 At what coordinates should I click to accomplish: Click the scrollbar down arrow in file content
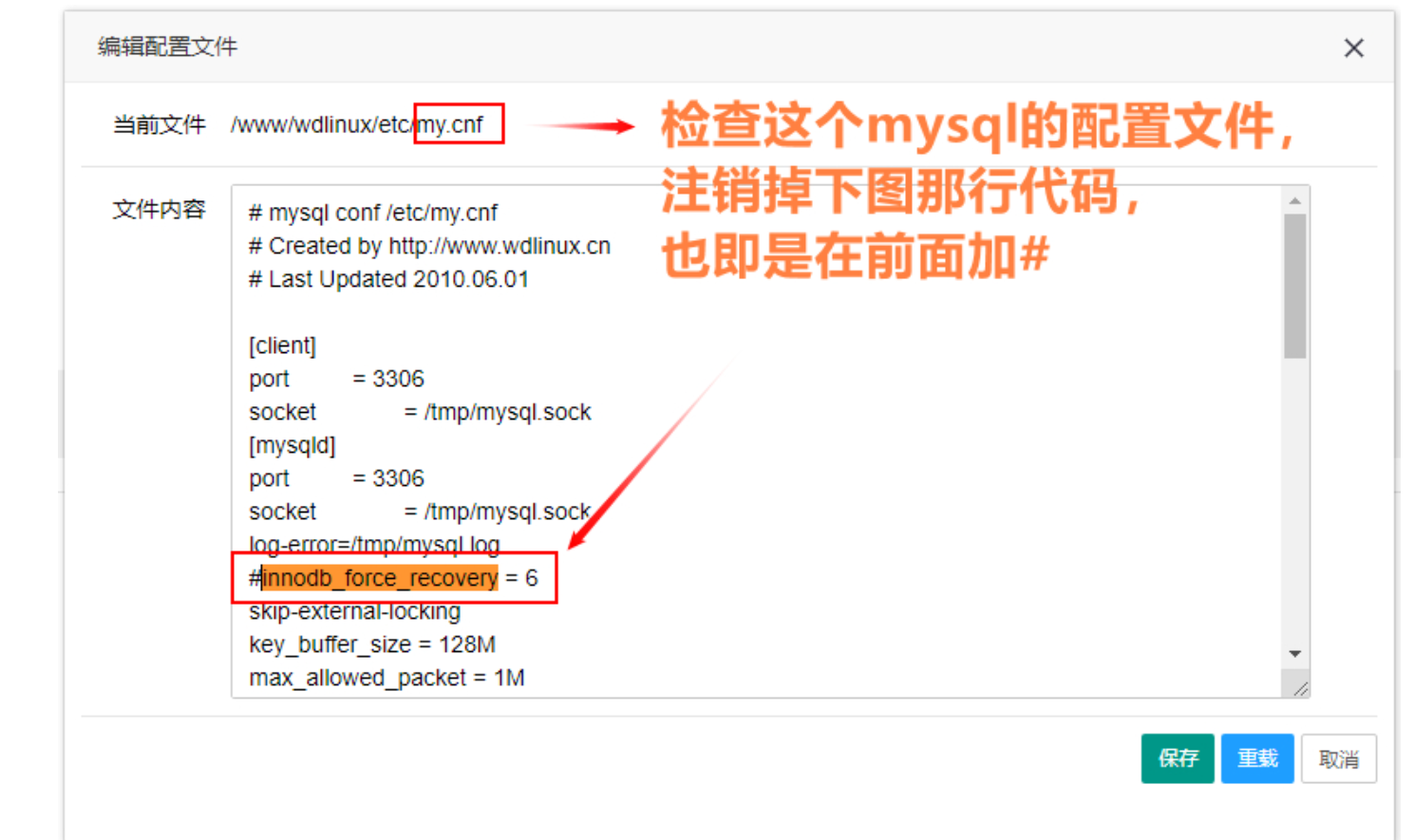(x=1294, y=654)
